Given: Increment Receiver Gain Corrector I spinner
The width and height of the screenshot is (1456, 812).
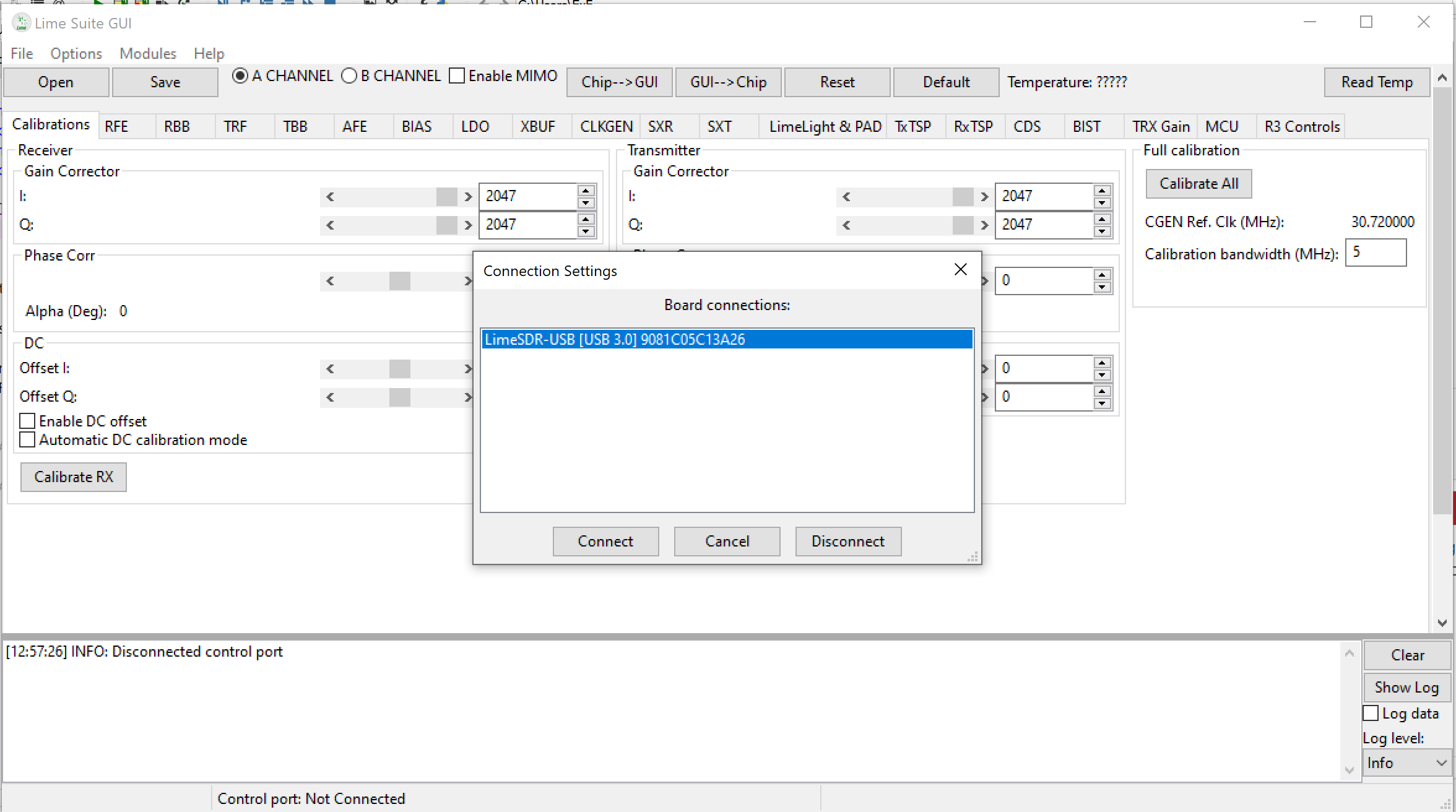Looking at the screenshot, I should (x=586, y=190).
